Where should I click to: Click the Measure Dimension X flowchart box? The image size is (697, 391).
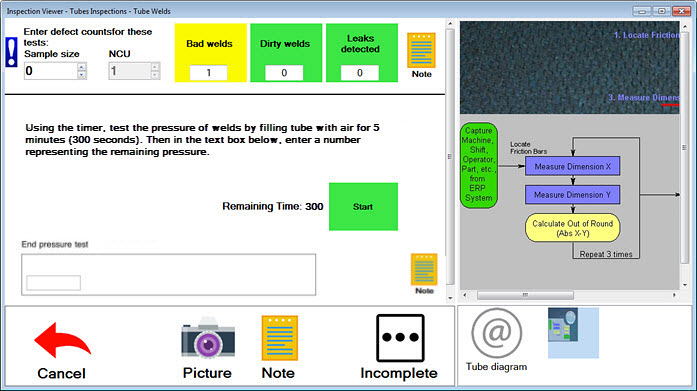click(x=573, y=167)
